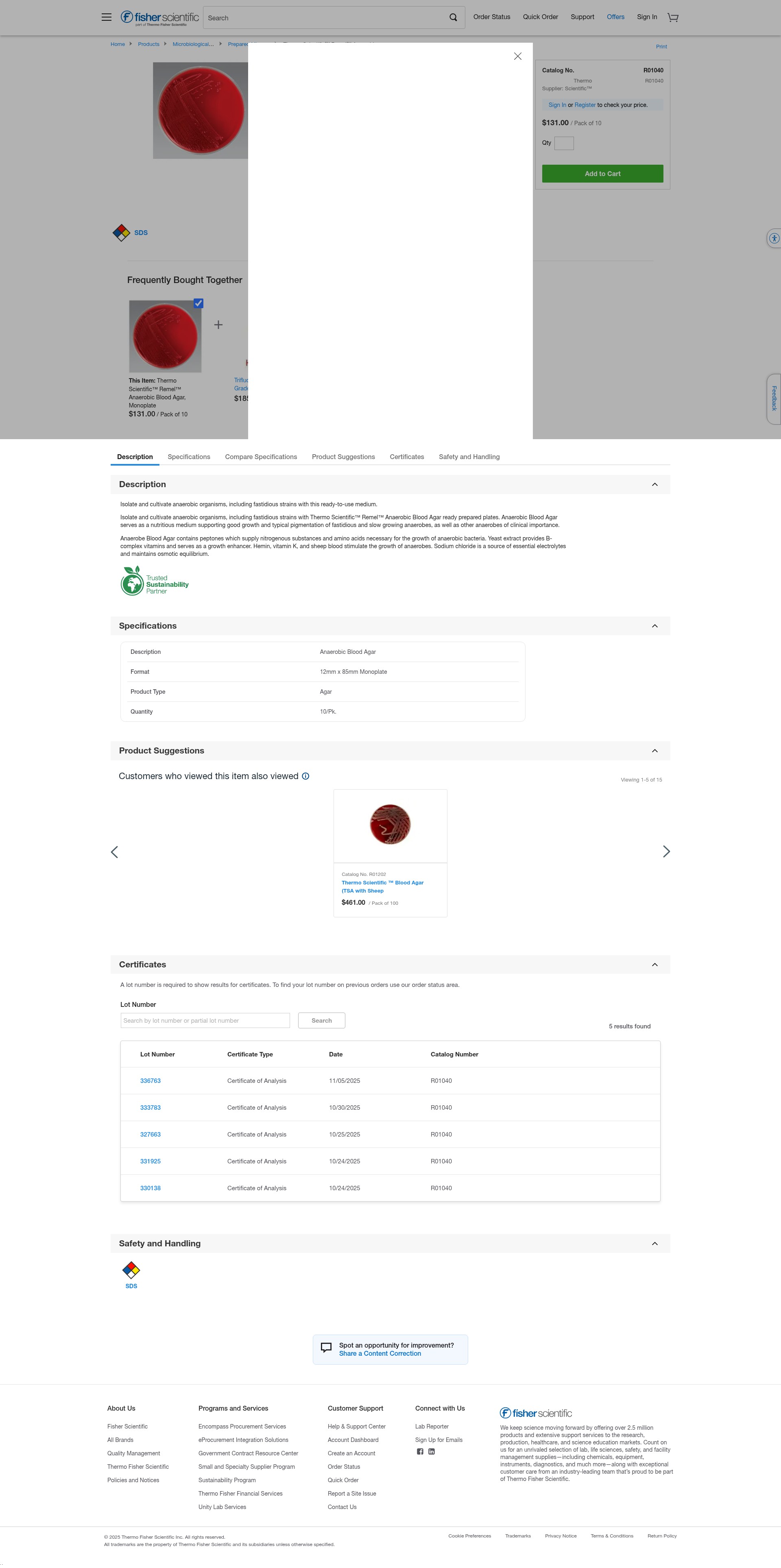Open the Product Suggestions tab
The width and height of the screenshot is (781, 1568).
343,457
